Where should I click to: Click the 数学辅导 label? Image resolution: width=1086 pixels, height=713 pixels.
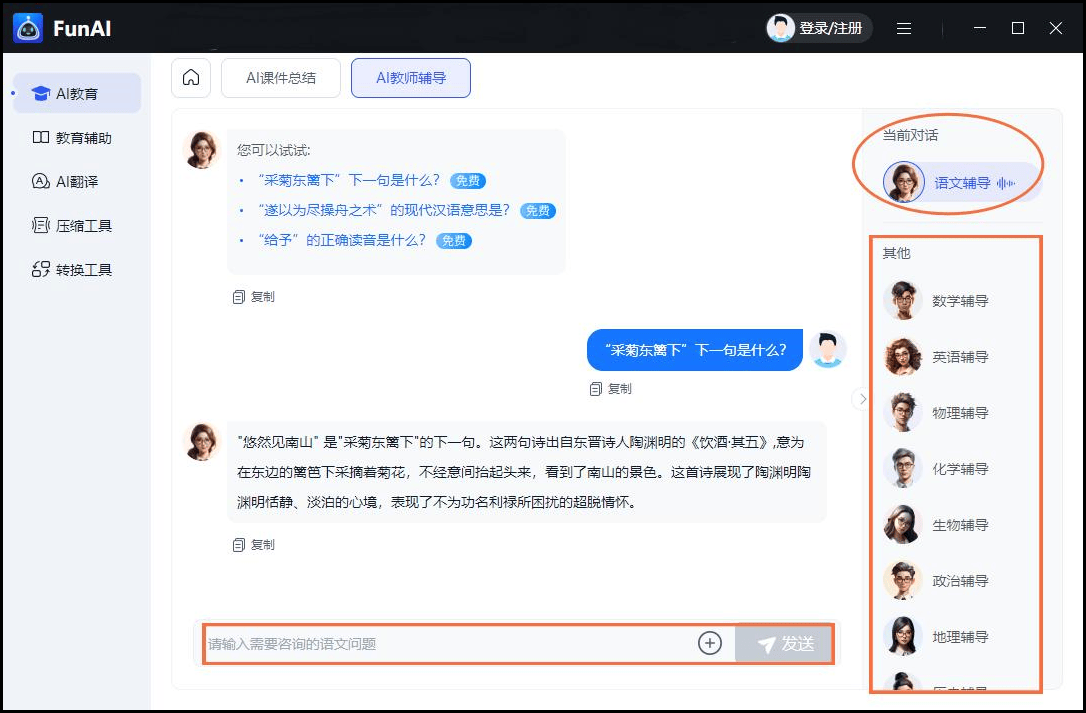point(960,301)
